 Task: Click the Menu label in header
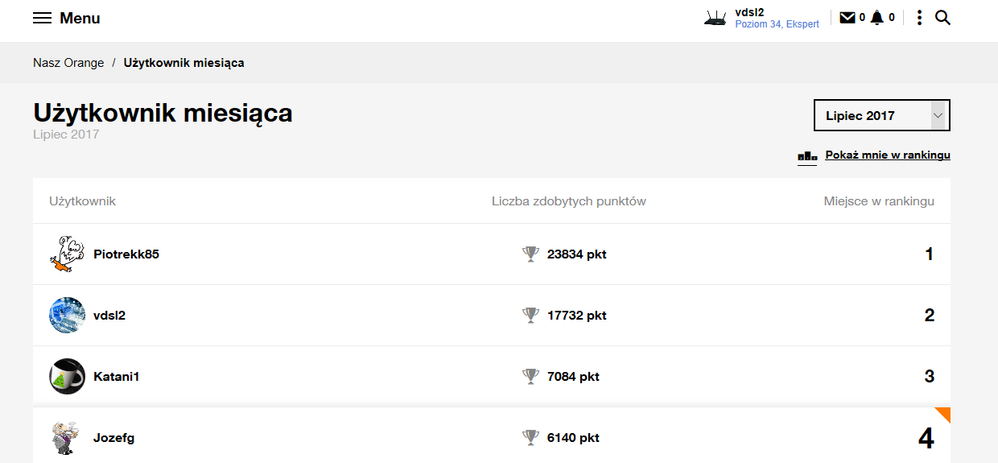tap(80, 18)
